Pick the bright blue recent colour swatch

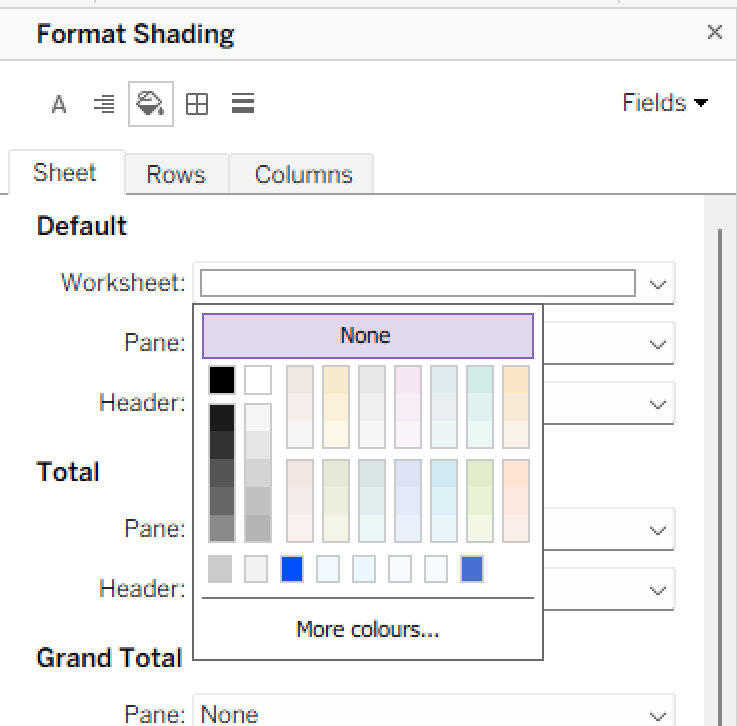(292, 569)
